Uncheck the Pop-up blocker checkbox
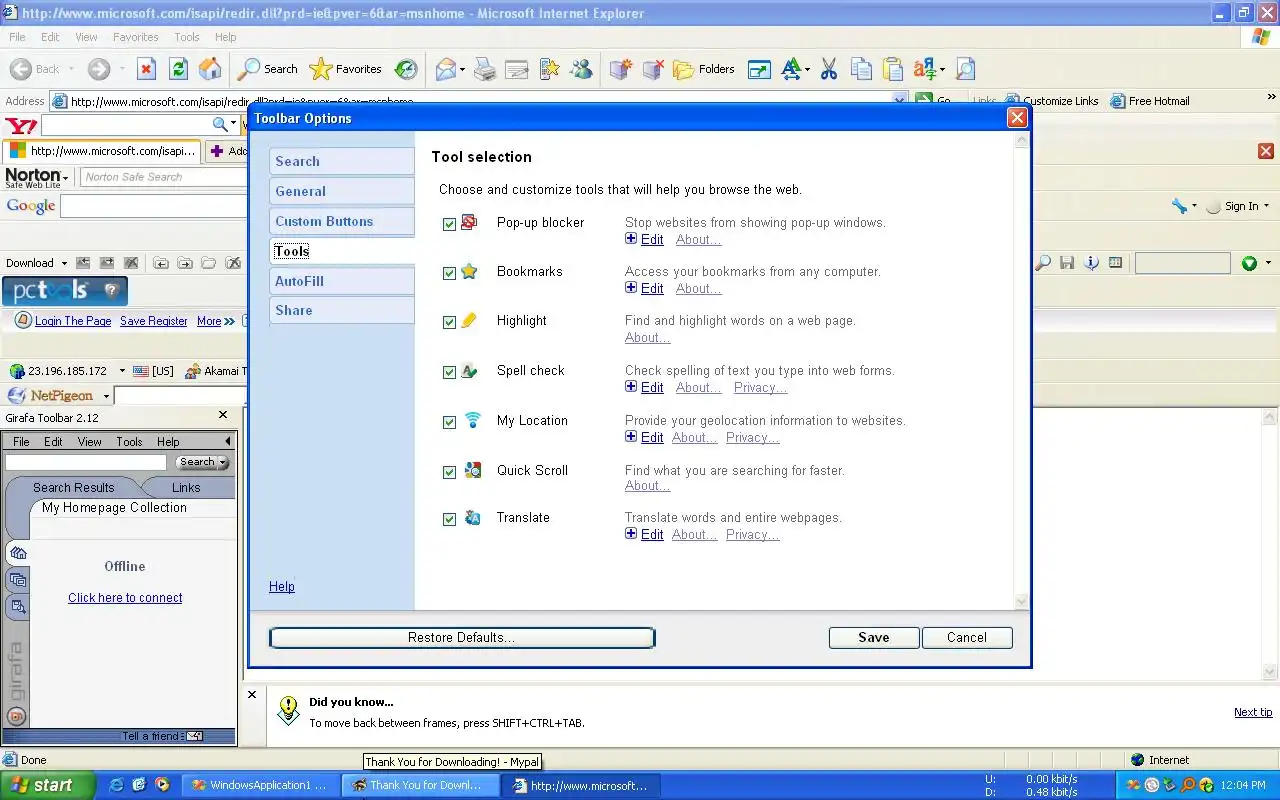1280x800 pixels. point(450,224)
